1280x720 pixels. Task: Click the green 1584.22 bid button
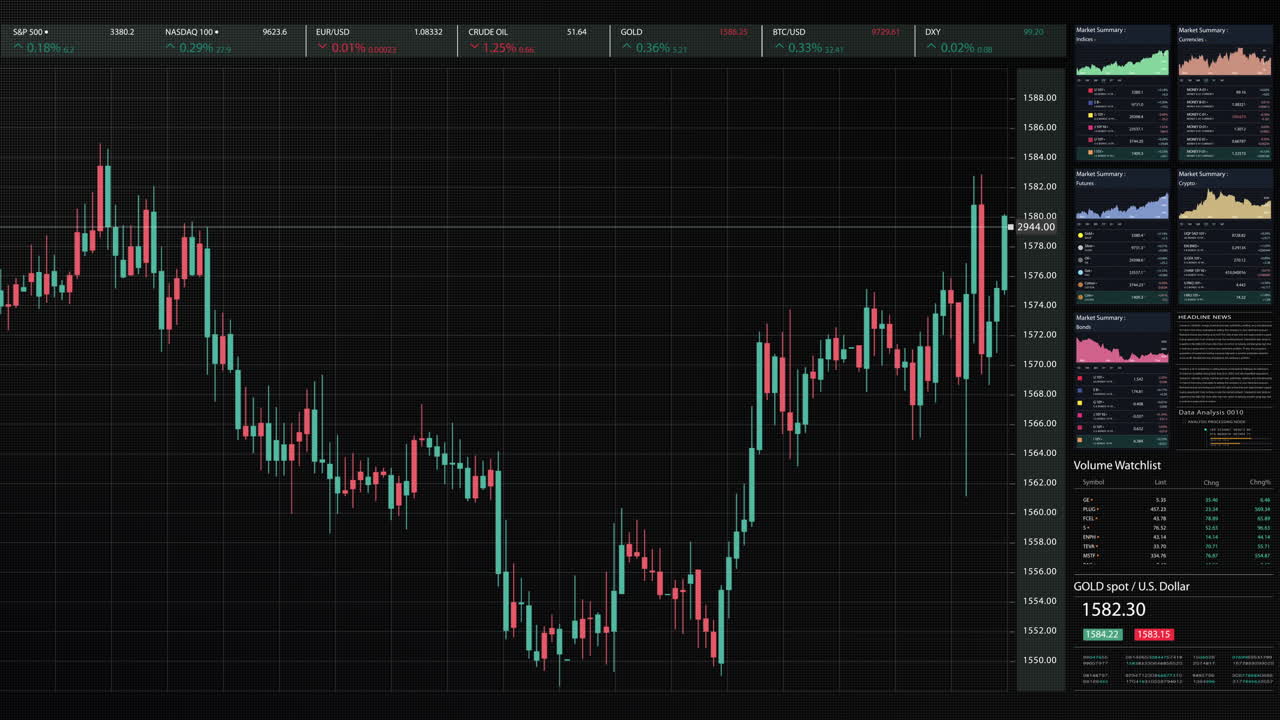click(1103, 634)
